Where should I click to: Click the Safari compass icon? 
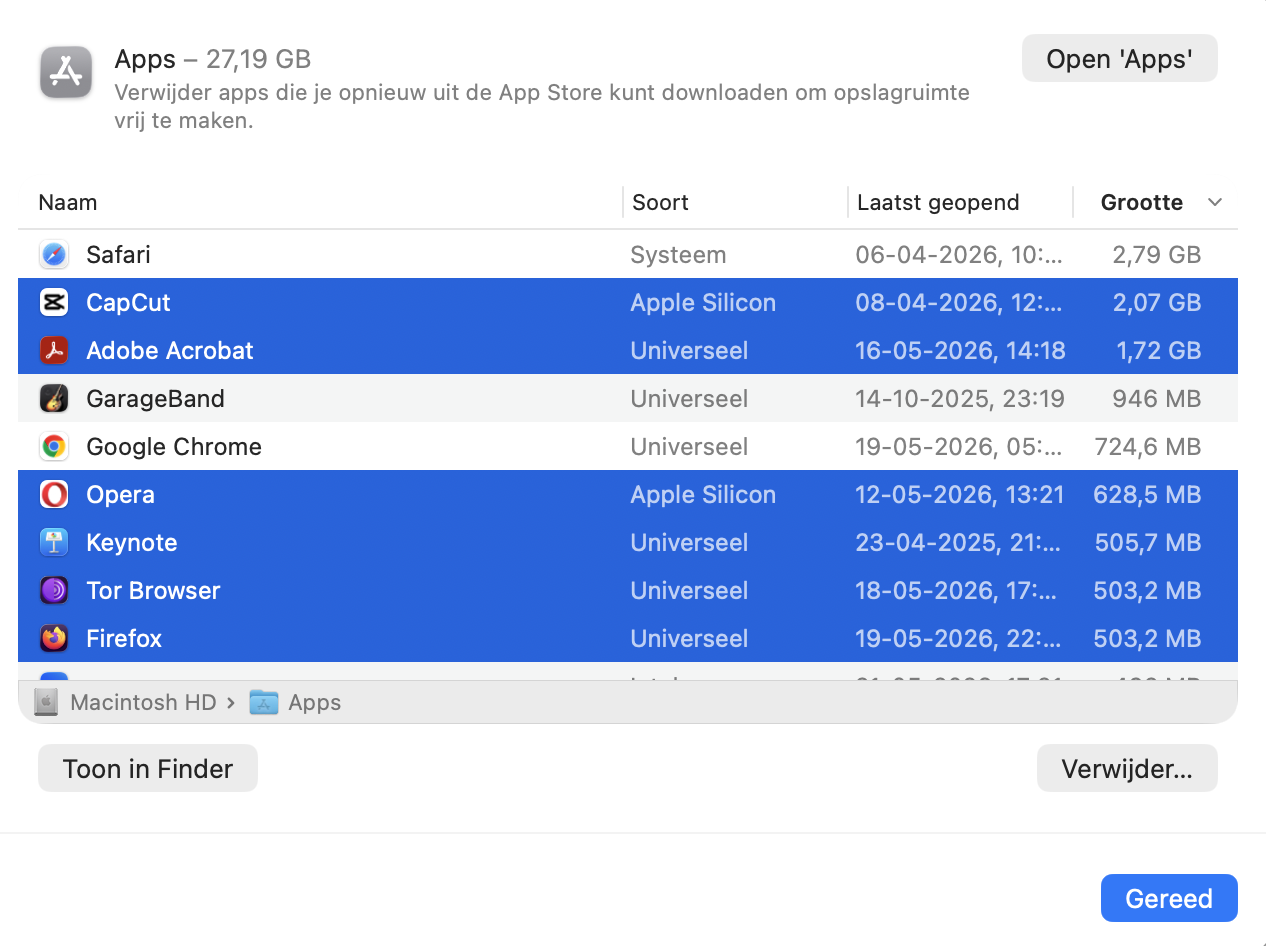[54, 254]
